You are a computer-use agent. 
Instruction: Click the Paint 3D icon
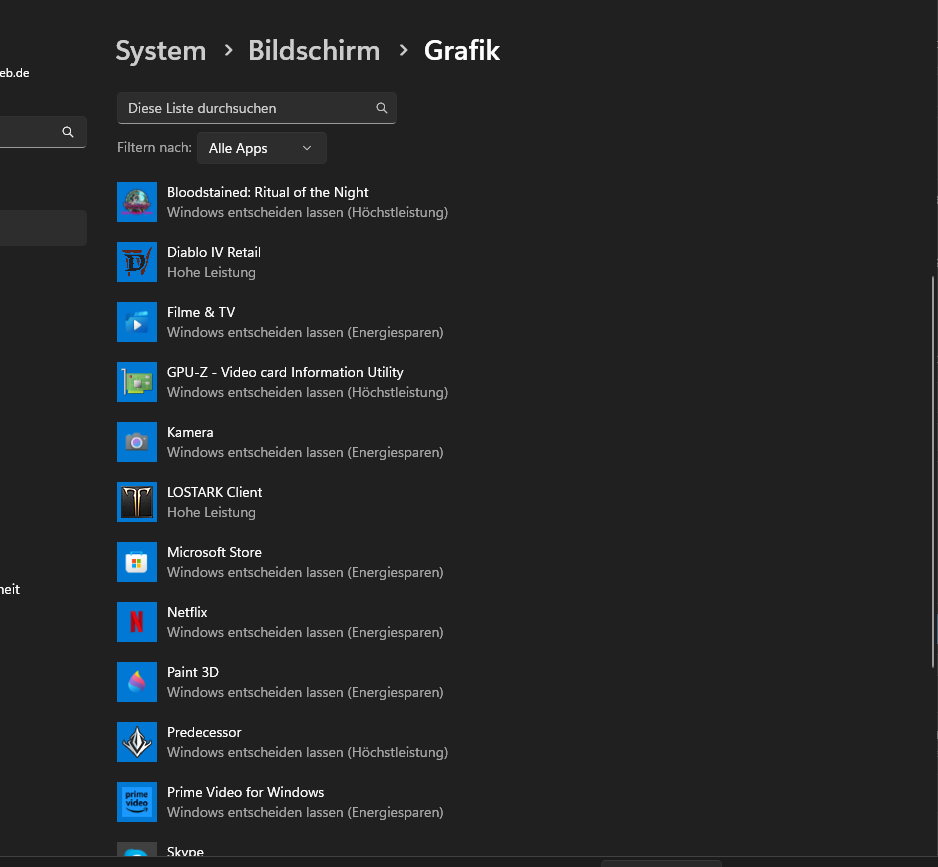[x=137, y=682]
